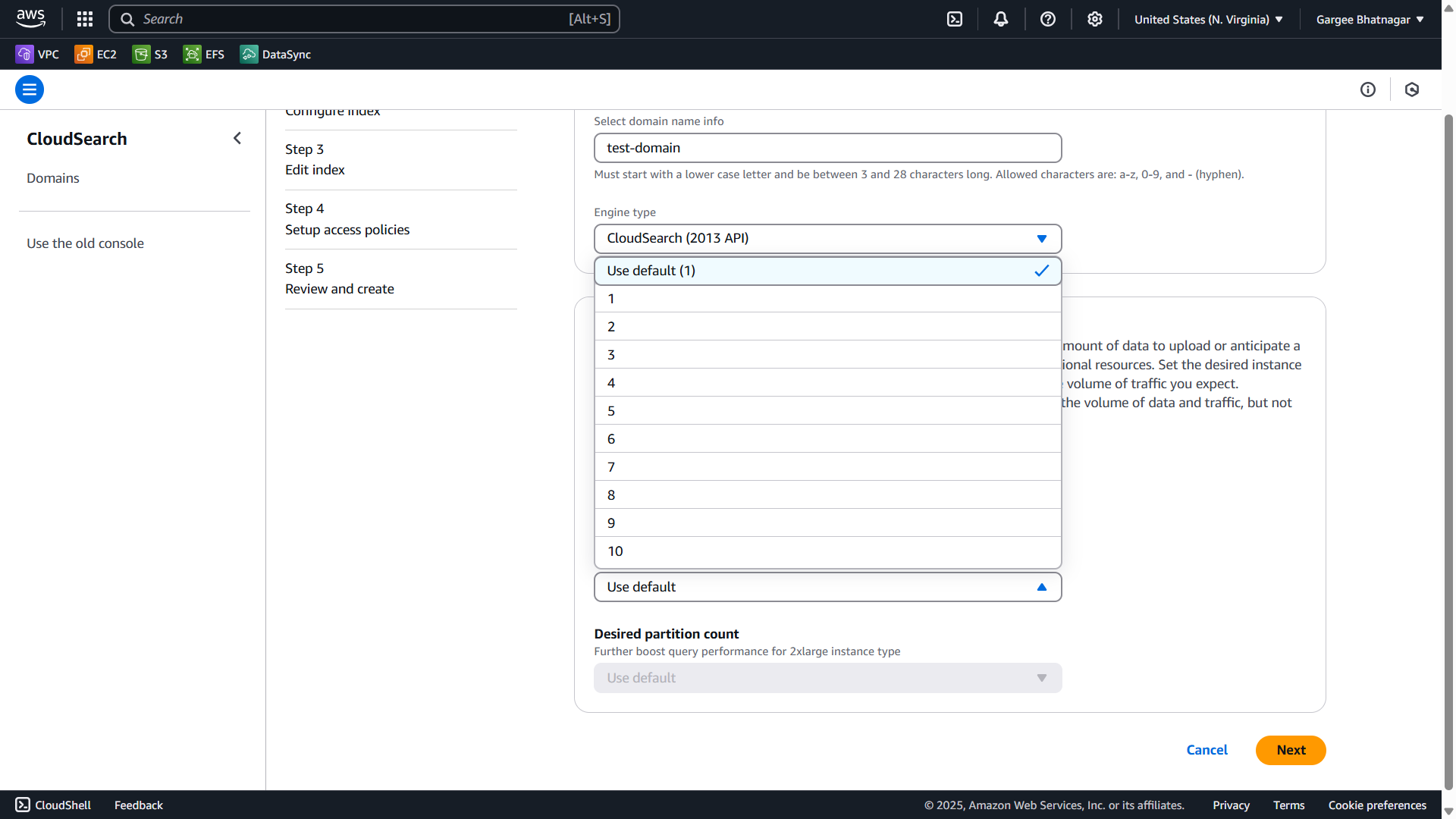Toggle the blue hamburger navigation button
1456x819 pixels.
point(30,89)
